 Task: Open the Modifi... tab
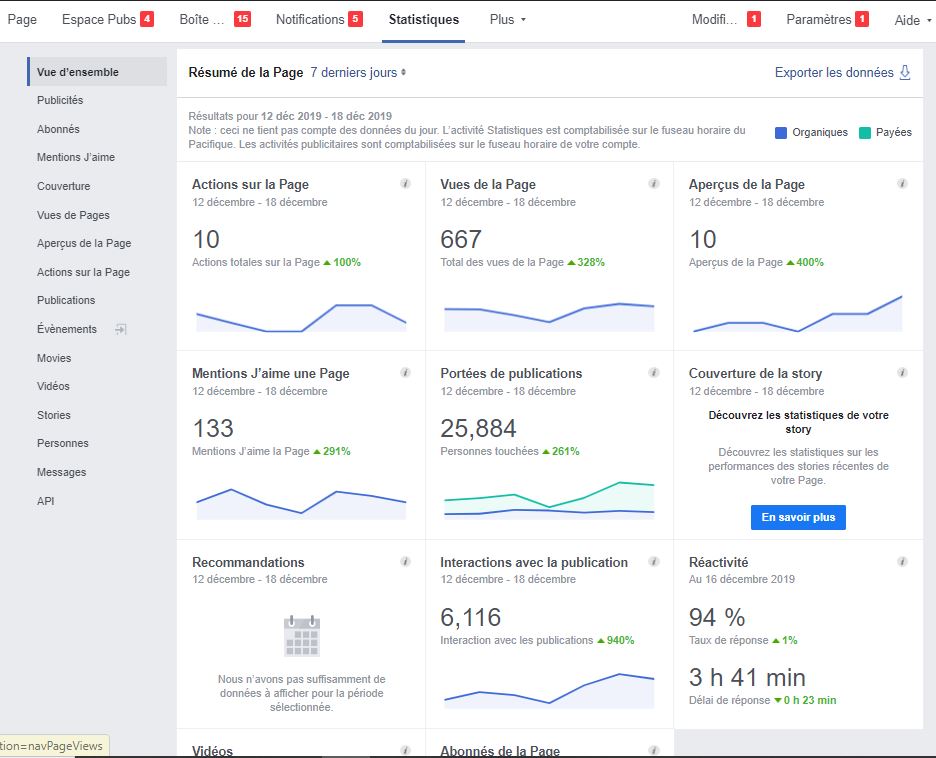pos(714,19)
